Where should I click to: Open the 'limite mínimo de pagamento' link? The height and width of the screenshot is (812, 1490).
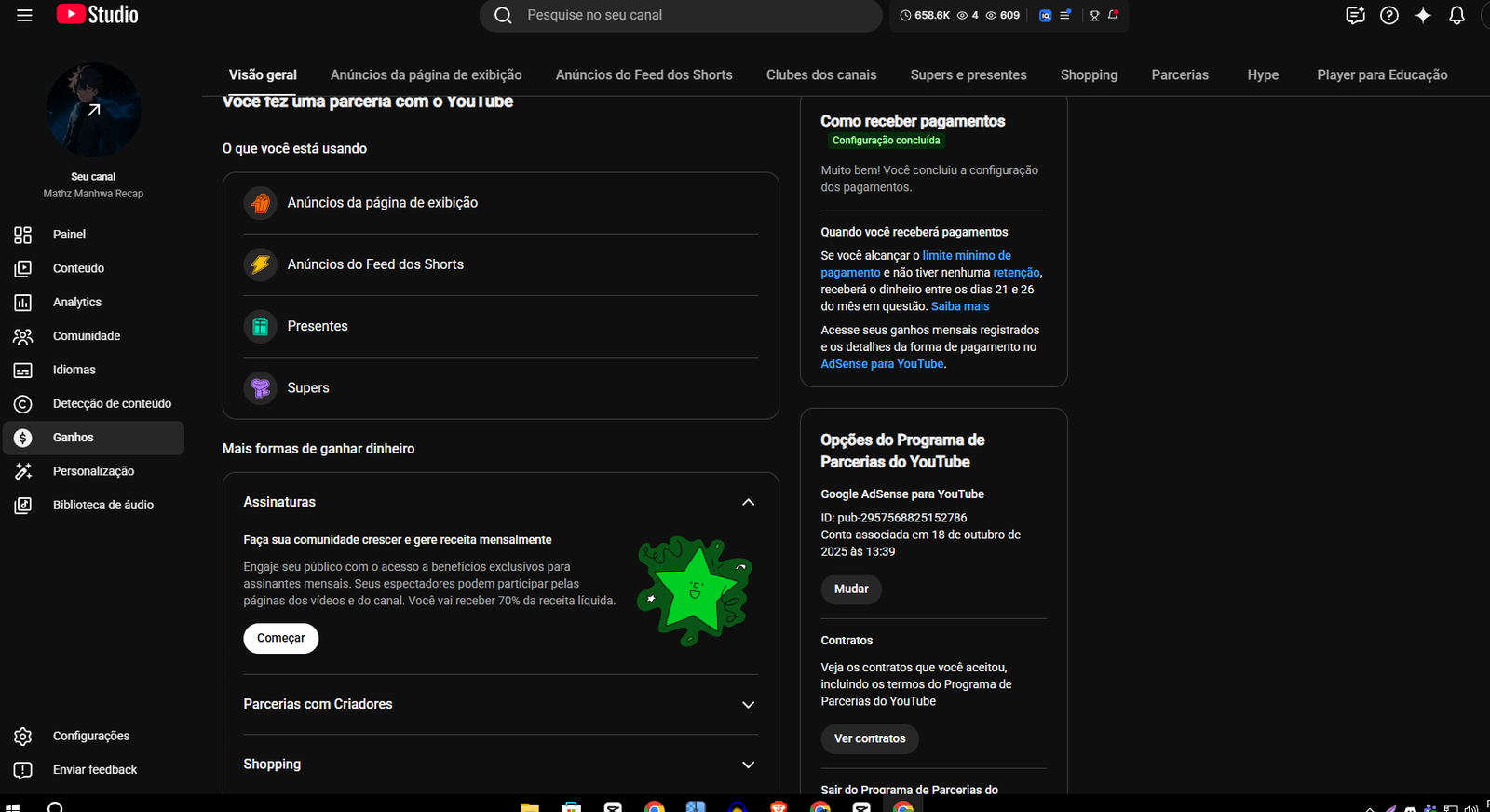(x=916, y=264)
